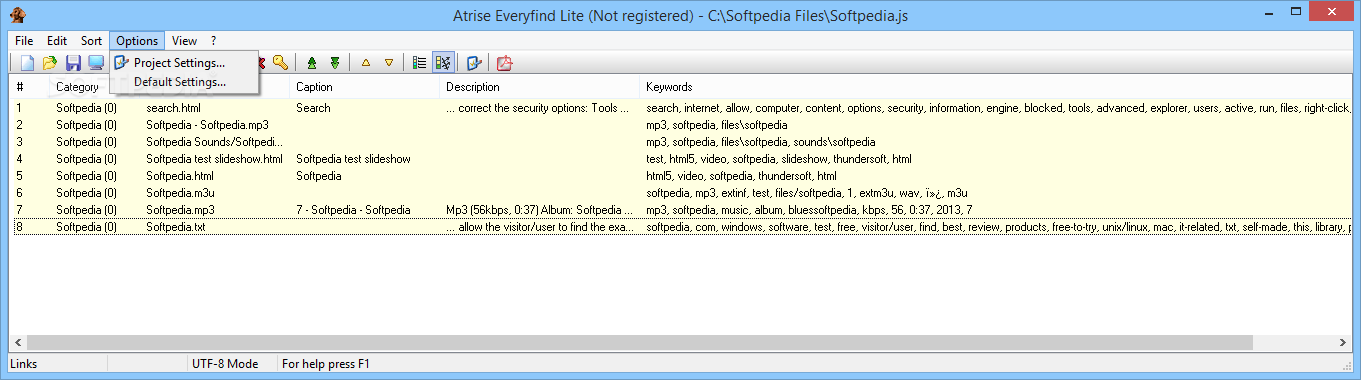Viewport: 1361px width, 380px height.
Task: Create a new project with blank page icon
Action: tap(28, 63)
